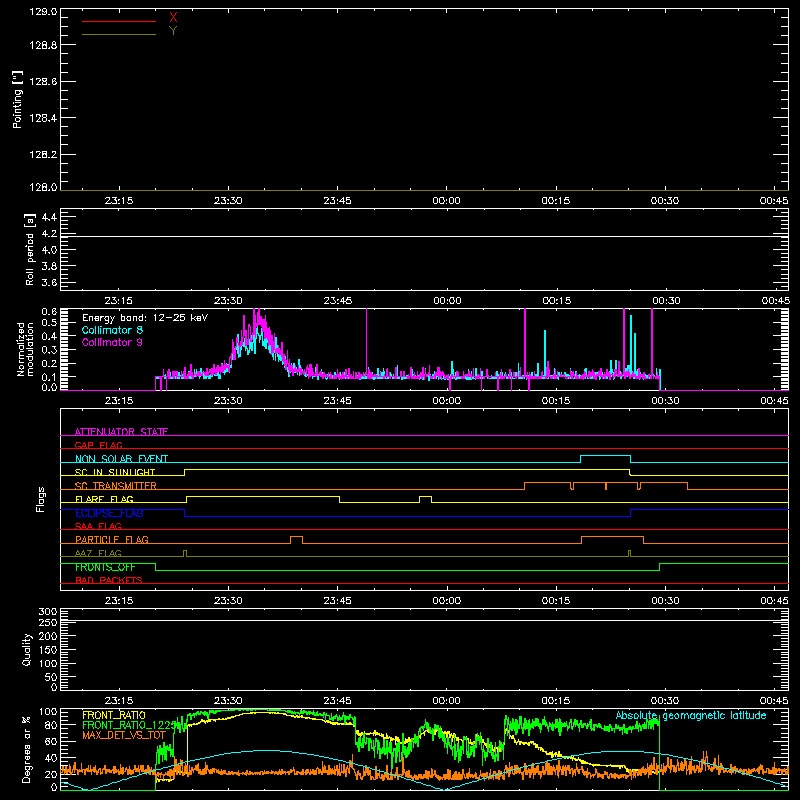The height and width of the screenshot is (800, 800).
Task: Click the orange 'MAX_DET_VS_TOT' legend entry
Action: click(124, 735)
